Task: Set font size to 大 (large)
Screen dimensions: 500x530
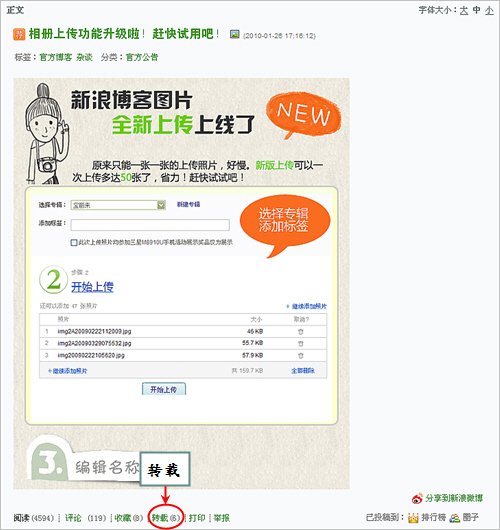Action: [x=464, y=10]
